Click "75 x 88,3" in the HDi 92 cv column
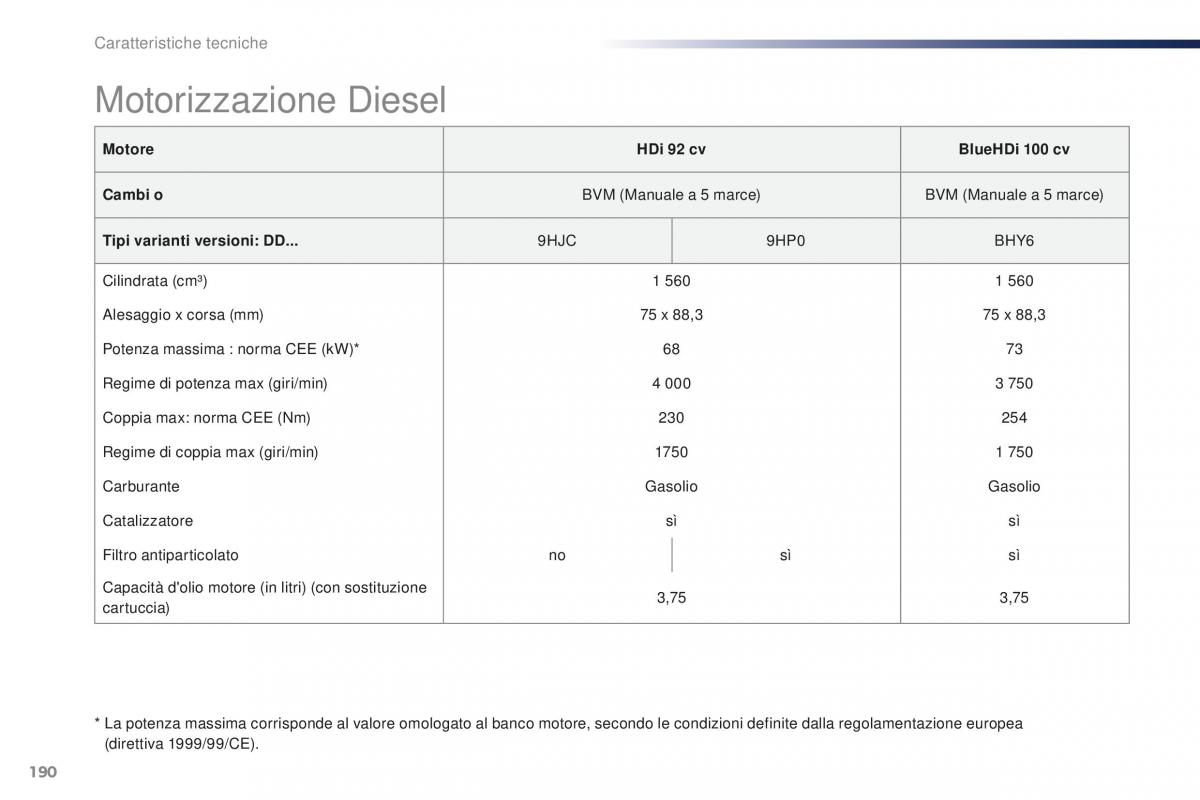This screenshot has width=1200, height=800. click(x=671, y=315)
